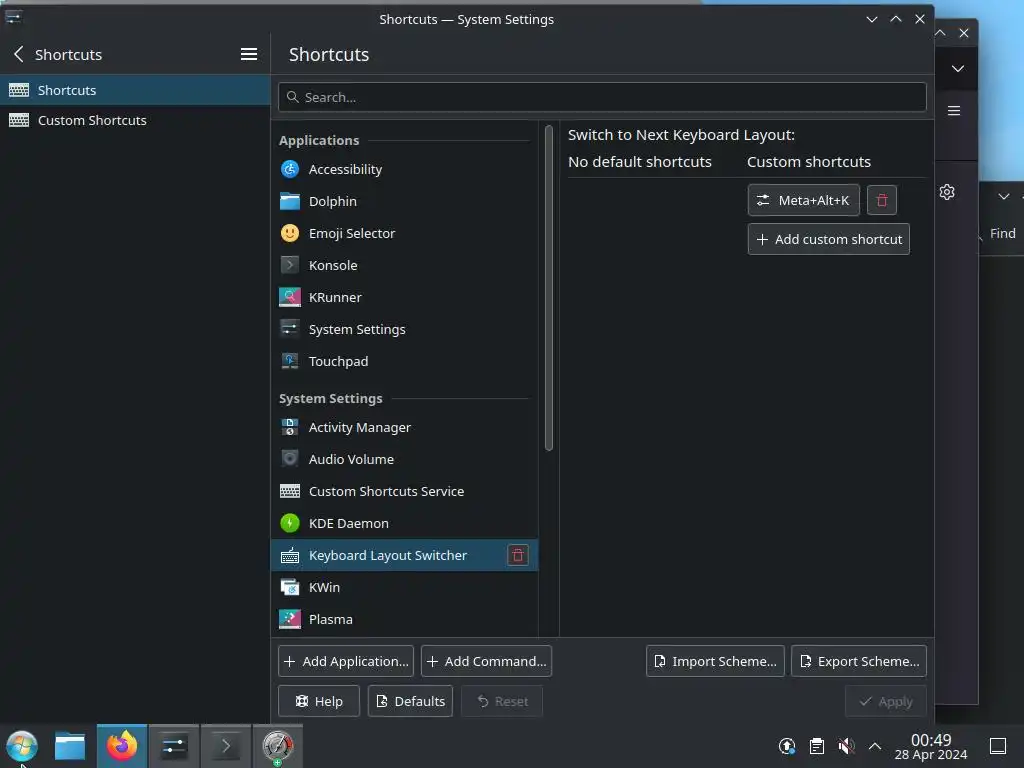The width and height of the screenshot is (1024, 768).
Task: Select the Emoji Selector entry
Action: click(x=404, y=233)
